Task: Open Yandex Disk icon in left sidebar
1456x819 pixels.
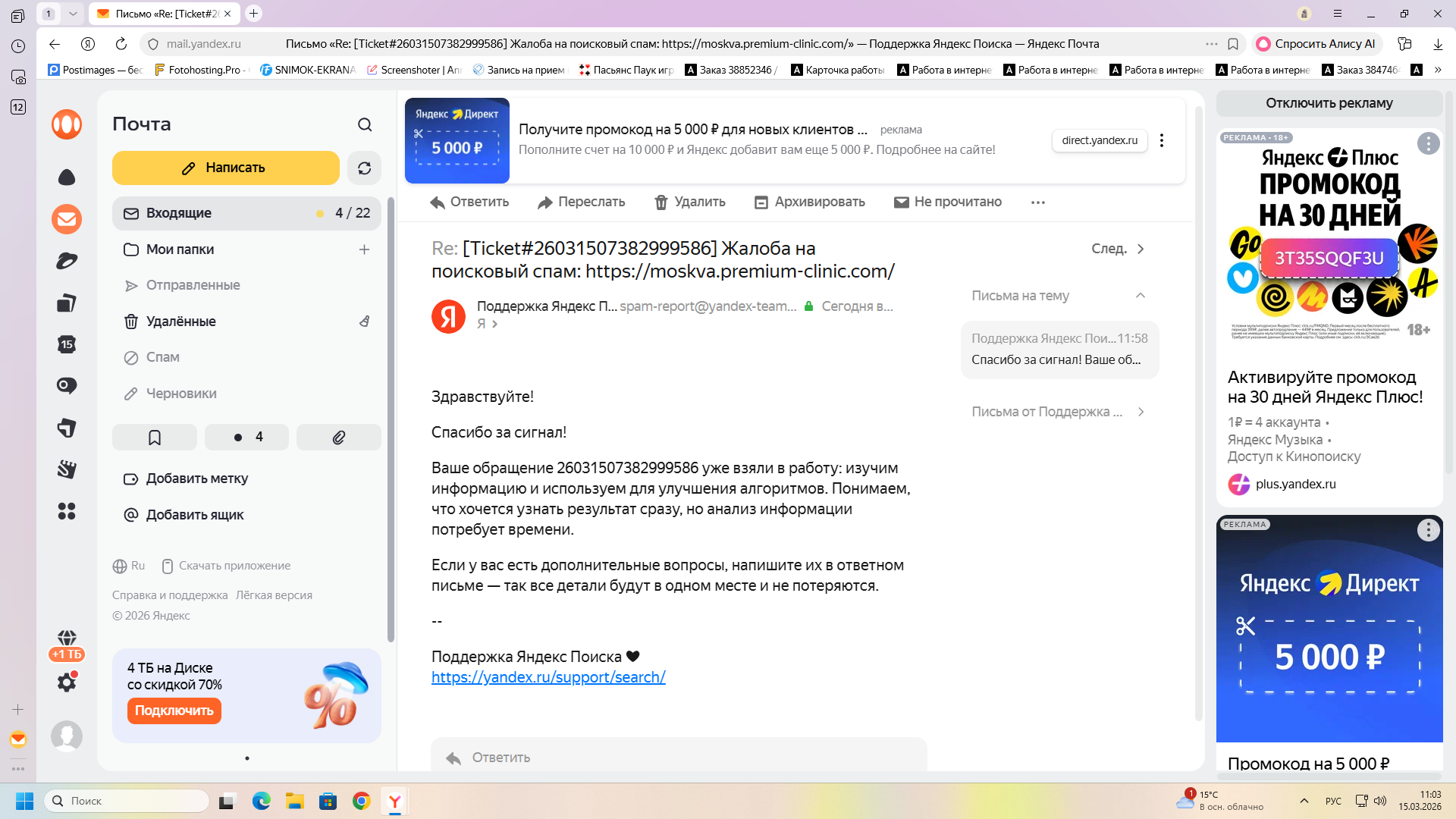Action: [x=67, y=261]
